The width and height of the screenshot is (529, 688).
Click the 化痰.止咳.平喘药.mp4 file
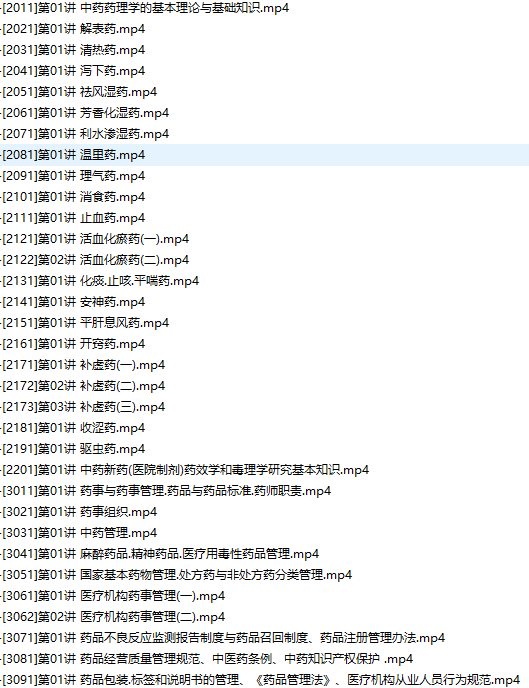coord(100,281)
